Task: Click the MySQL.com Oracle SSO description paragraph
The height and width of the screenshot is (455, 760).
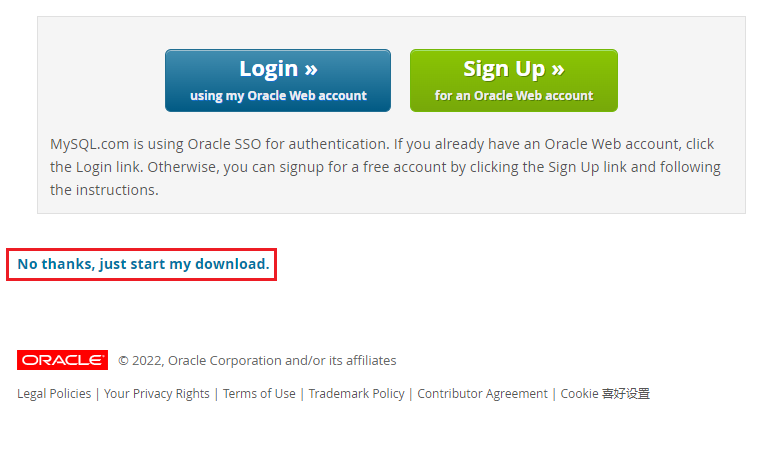Action: click(x=385, y=167)
